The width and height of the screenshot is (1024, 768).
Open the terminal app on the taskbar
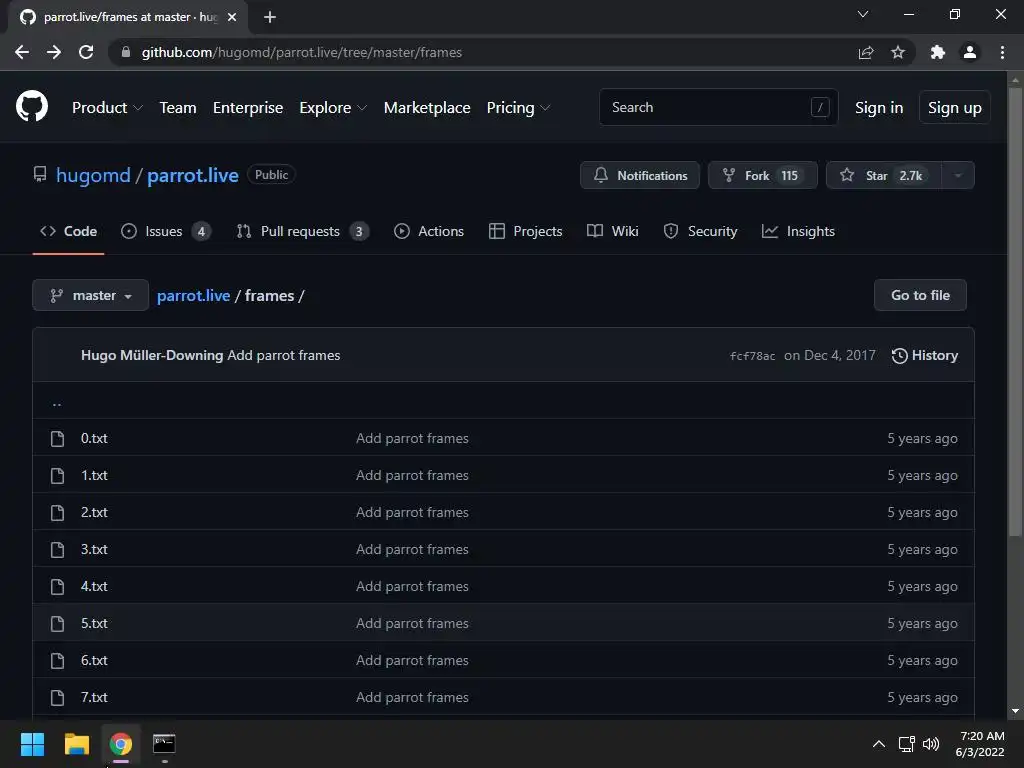tap(164, 744)
